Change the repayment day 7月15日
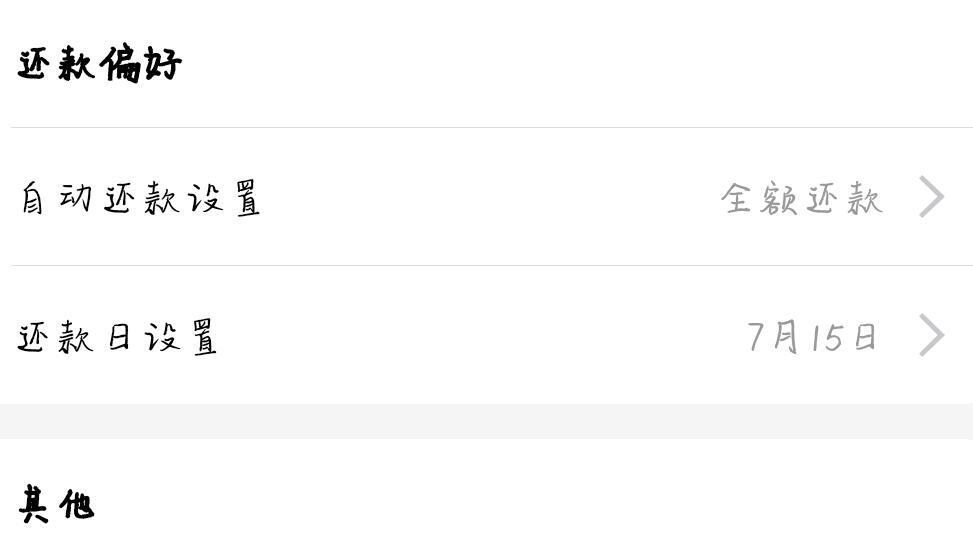The image size is (973, 560). point(812,337)
